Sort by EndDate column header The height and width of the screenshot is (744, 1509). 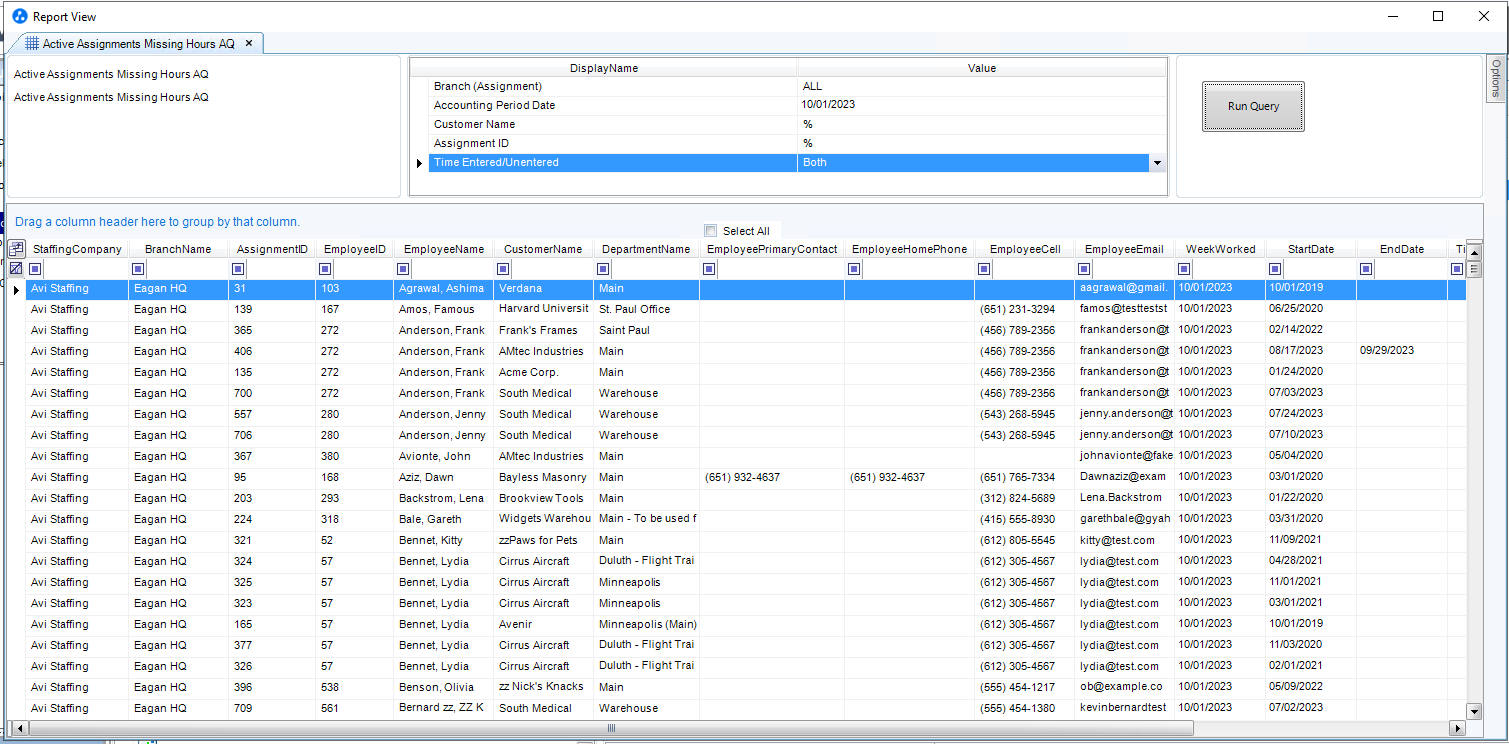[1401, 249]
